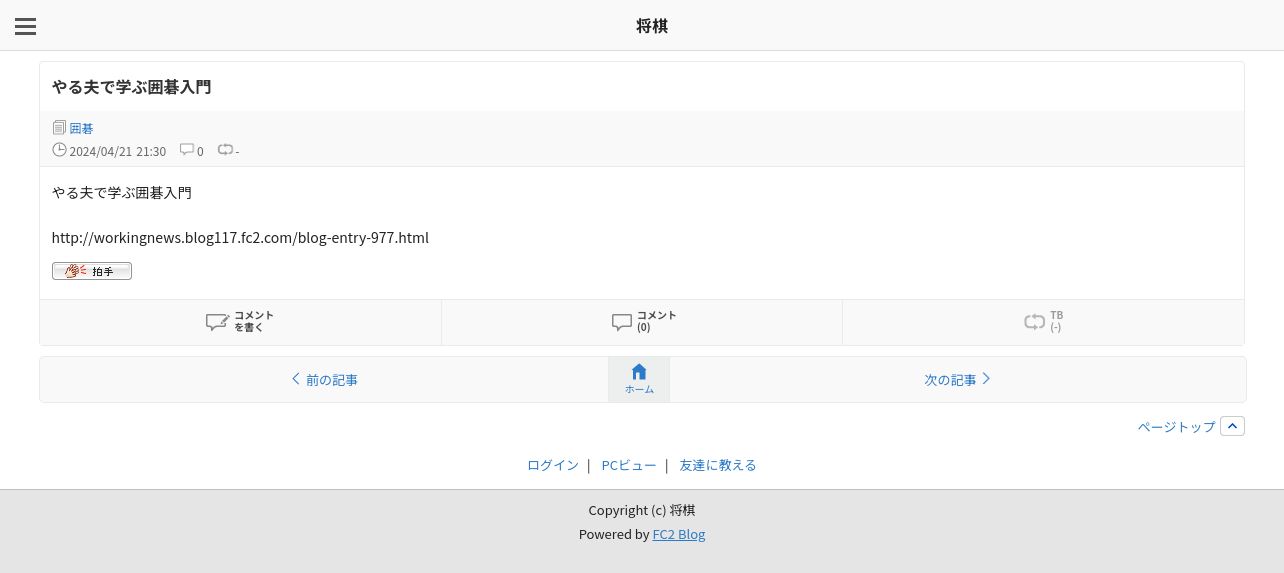Click the 将棋 blog title header
The width and height of the screenshot is (1284, 573).
click(652, 26)
